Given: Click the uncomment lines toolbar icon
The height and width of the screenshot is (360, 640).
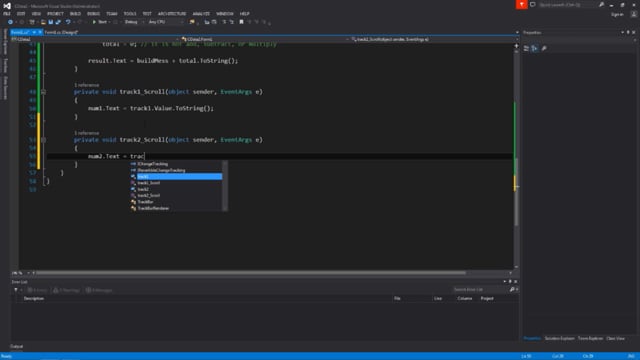Looking at the screenshot, I should 231,22.
